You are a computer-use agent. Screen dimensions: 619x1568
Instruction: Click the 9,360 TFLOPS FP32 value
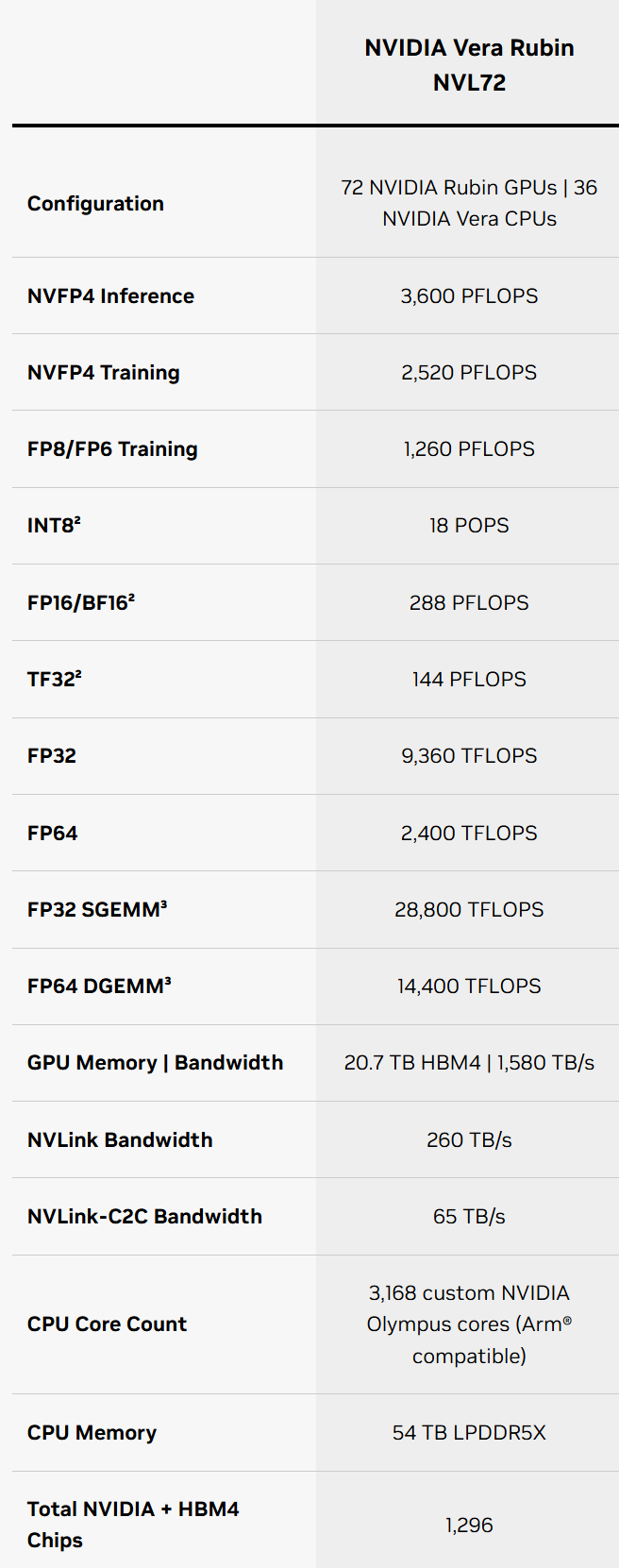tap(469, 755)
